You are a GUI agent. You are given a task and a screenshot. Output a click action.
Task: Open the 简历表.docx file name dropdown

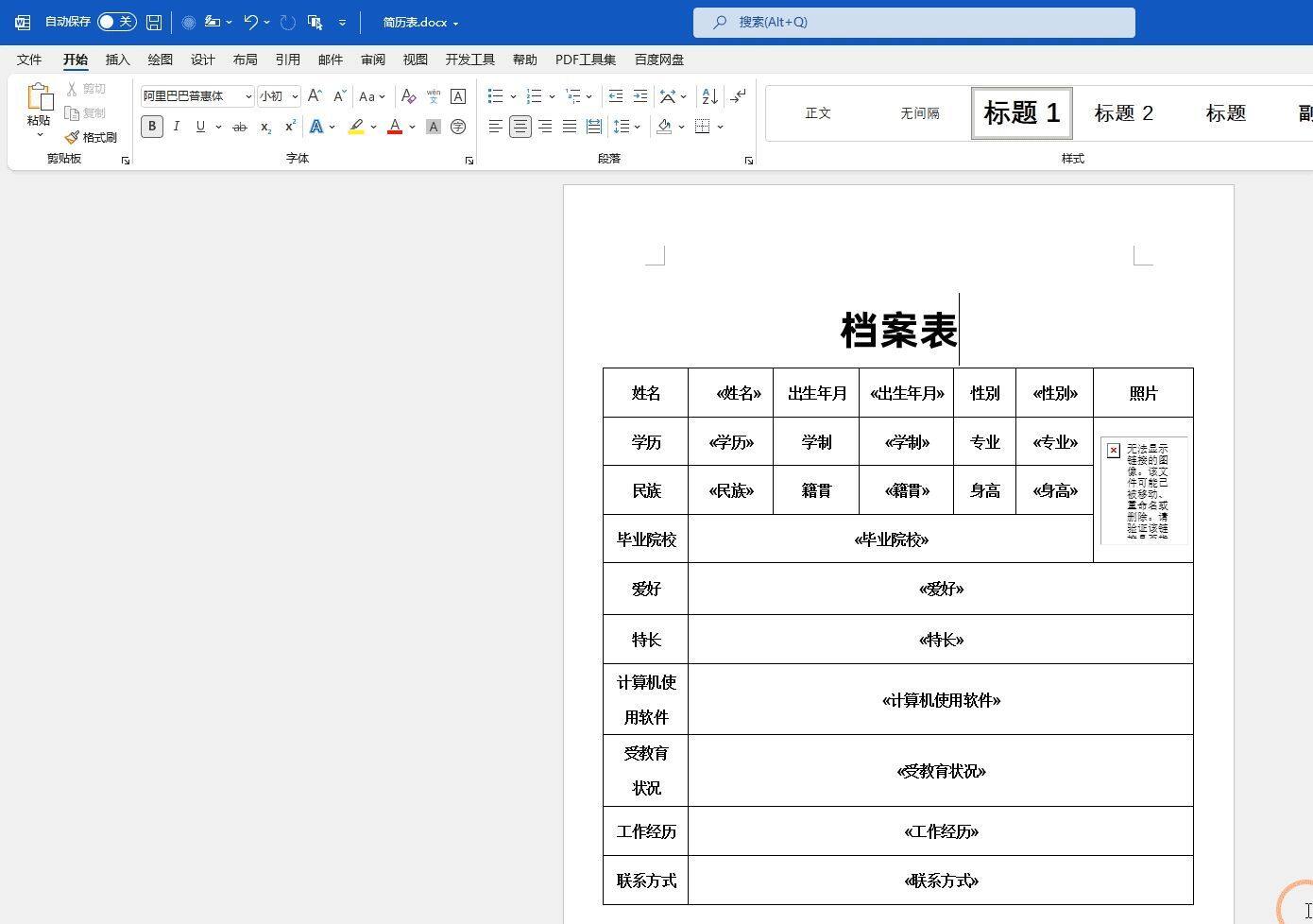(x=420, y=22)
